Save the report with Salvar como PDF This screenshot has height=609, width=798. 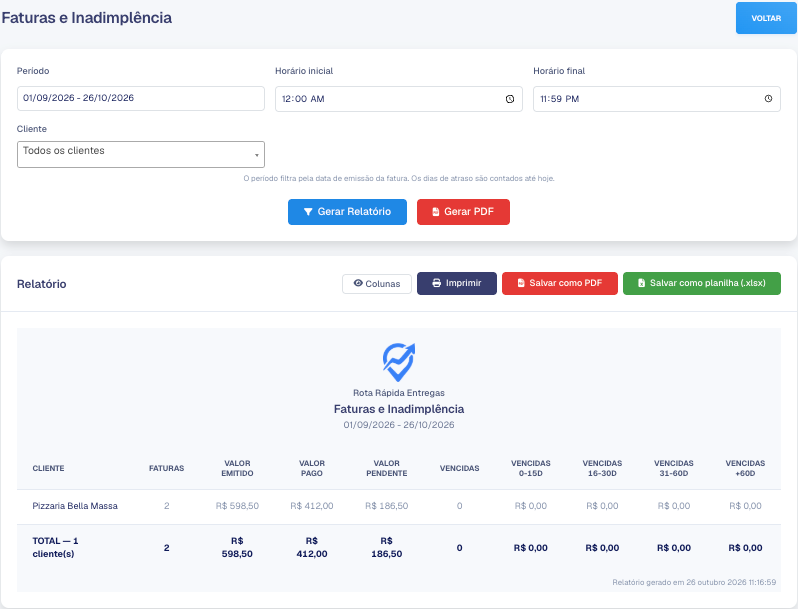pos(560,283)
